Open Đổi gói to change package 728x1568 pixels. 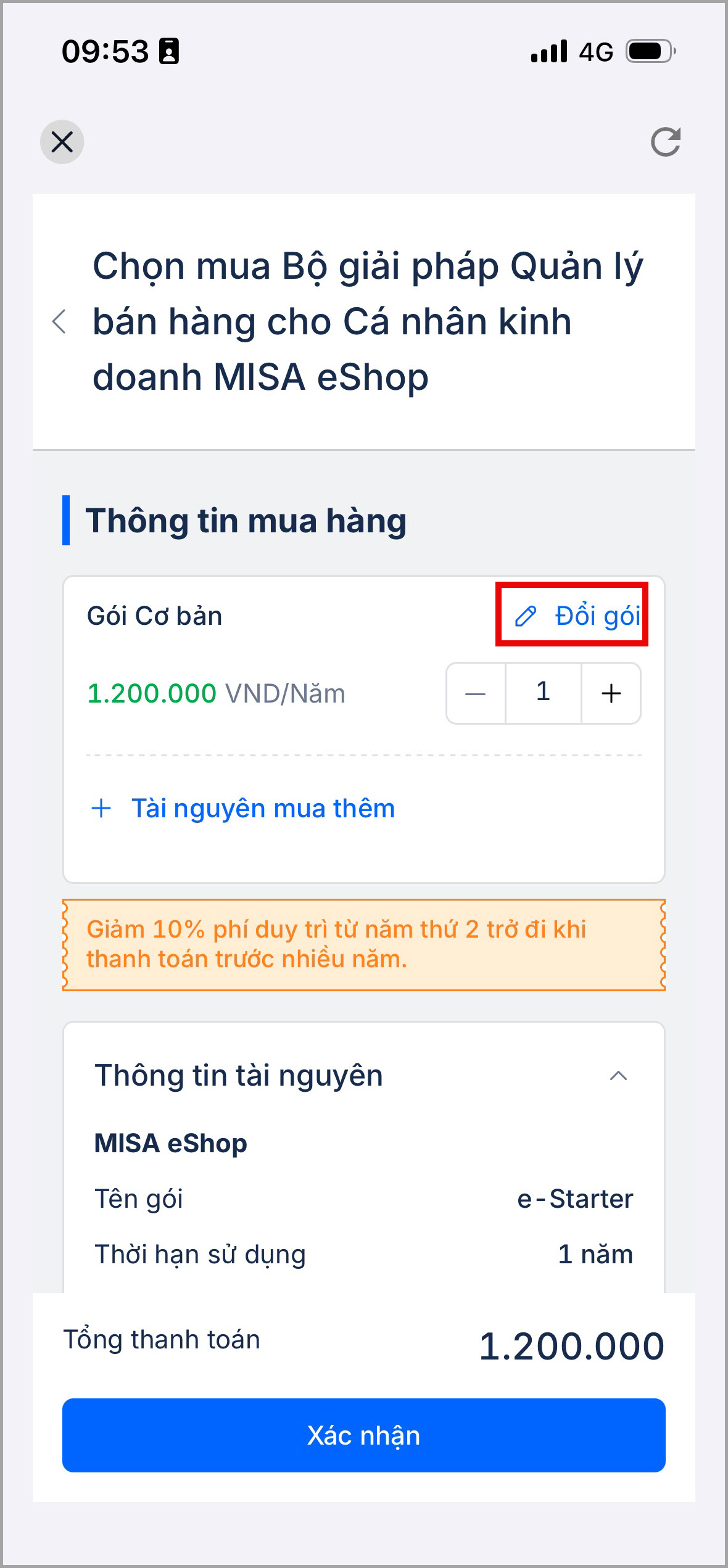572,615
